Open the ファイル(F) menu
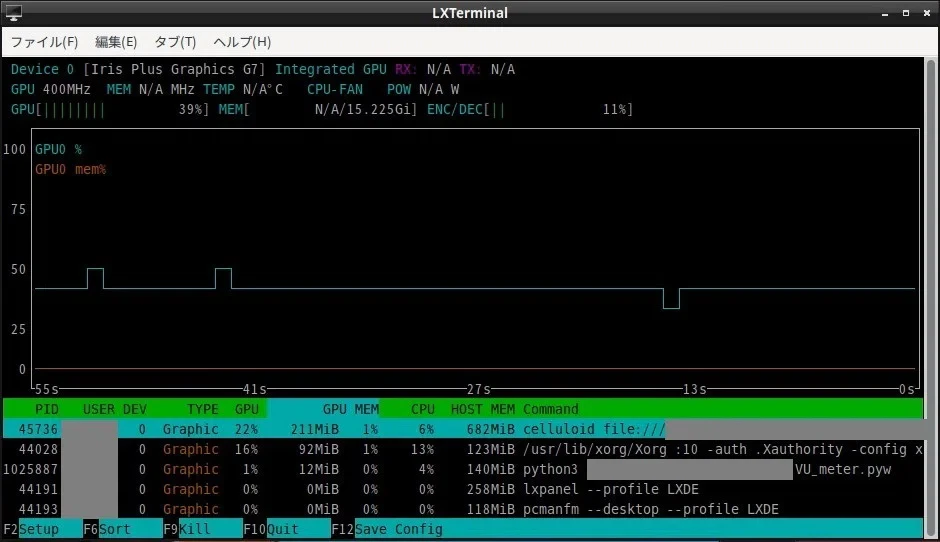 click(44, 42)
